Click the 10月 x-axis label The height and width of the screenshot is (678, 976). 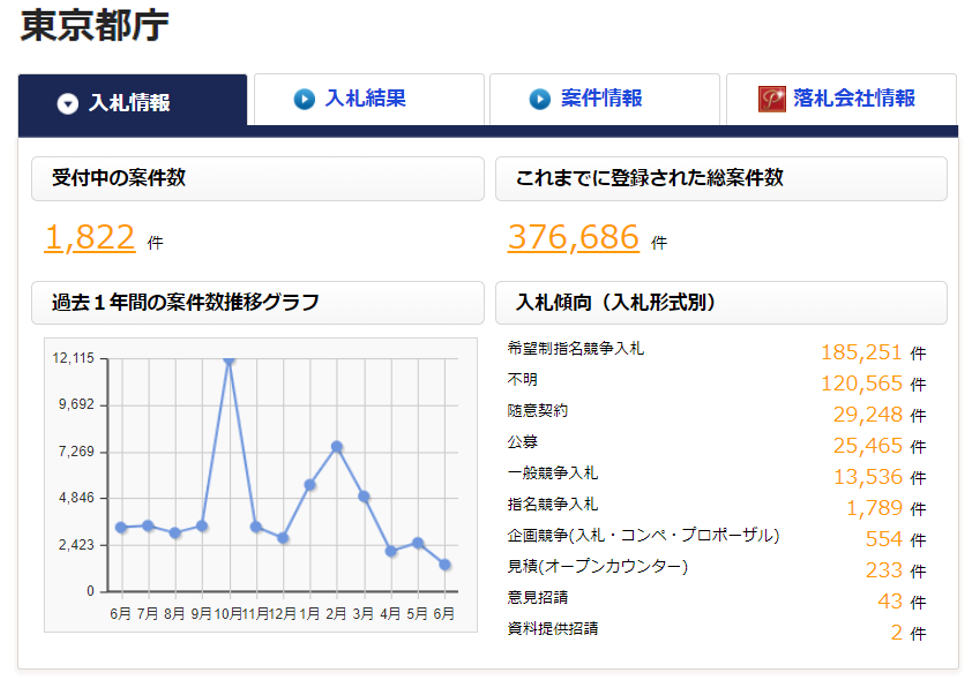[228, 614]
